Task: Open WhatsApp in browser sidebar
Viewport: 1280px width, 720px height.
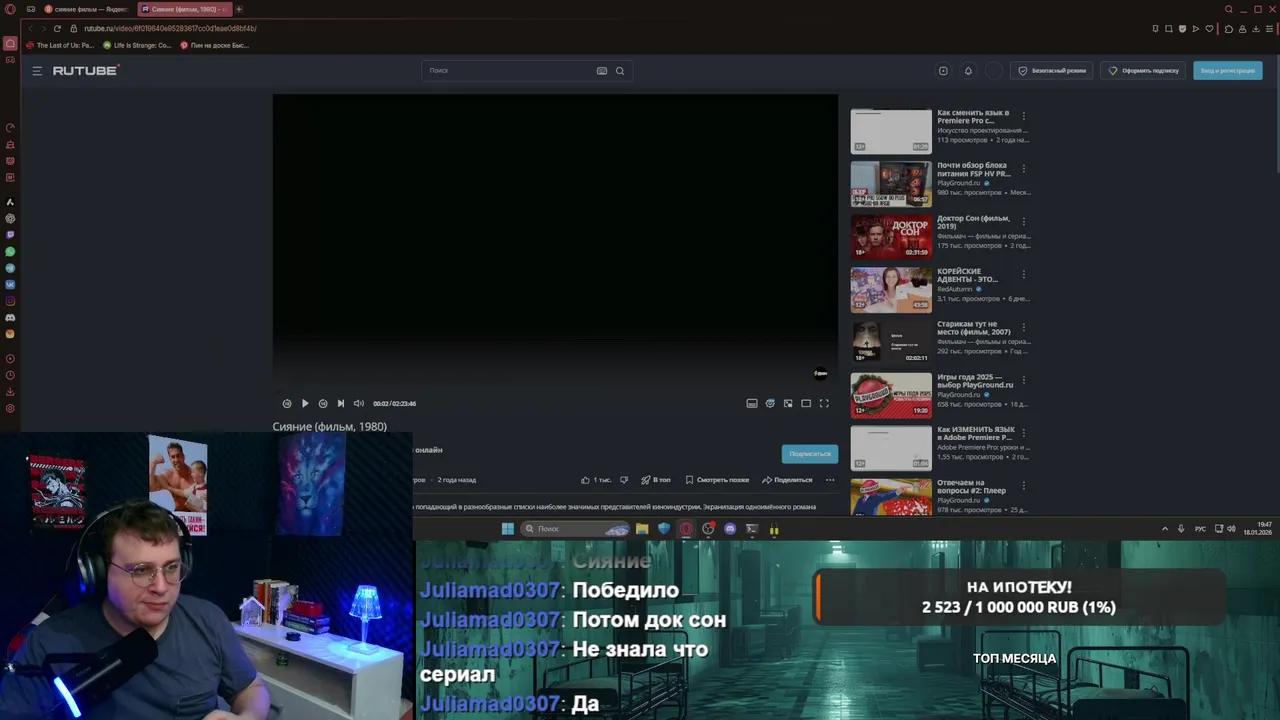Action: click(10, 252)
